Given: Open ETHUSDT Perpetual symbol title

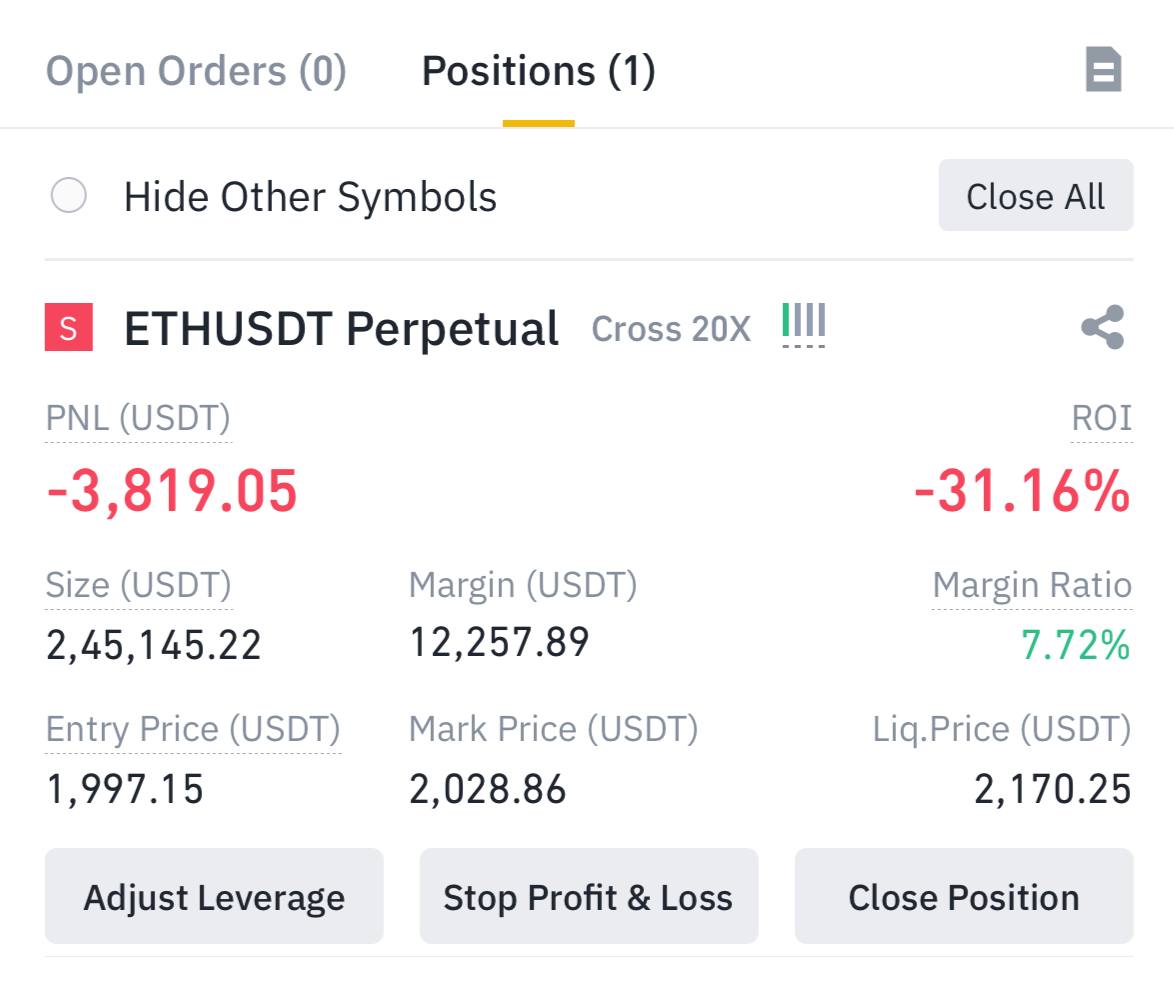Looking at the screenshot, I should point(341,329).
